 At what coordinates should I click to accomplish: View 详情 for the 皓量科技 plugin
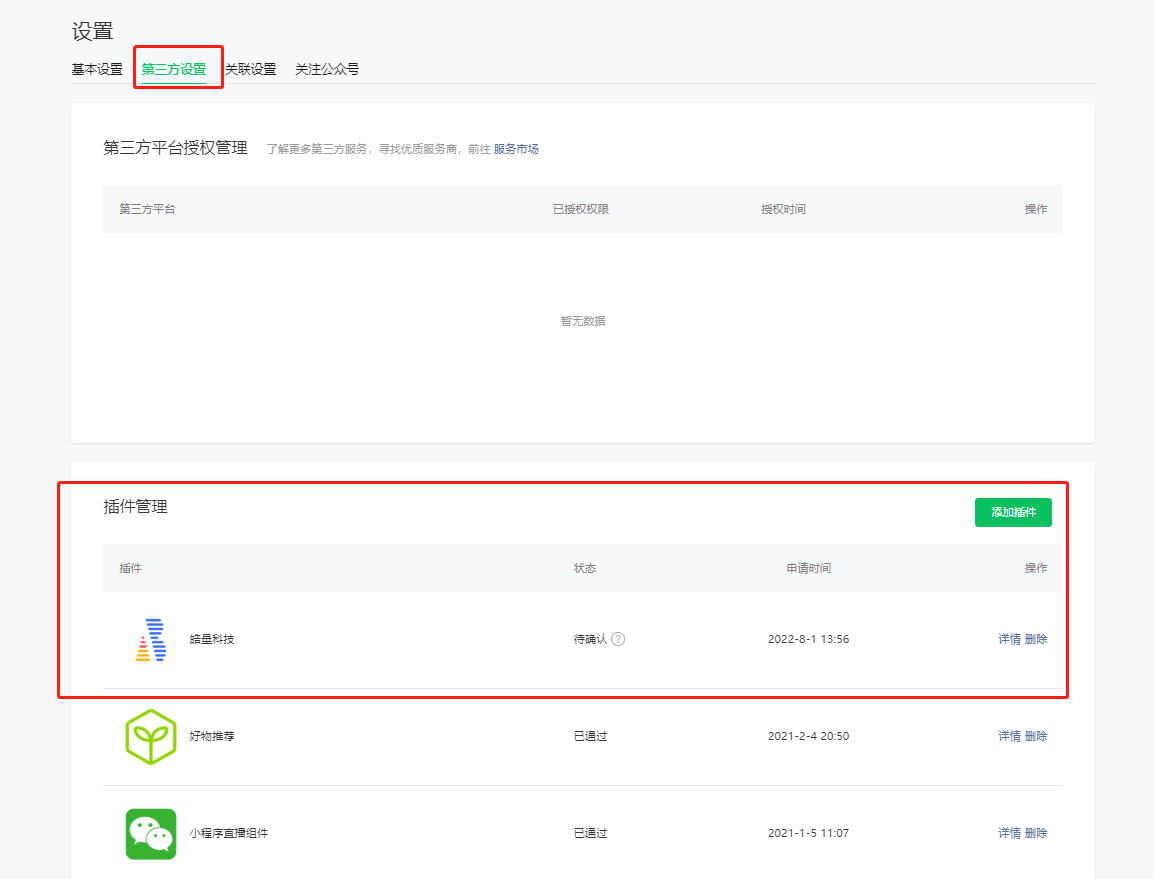pos(1009,639)
